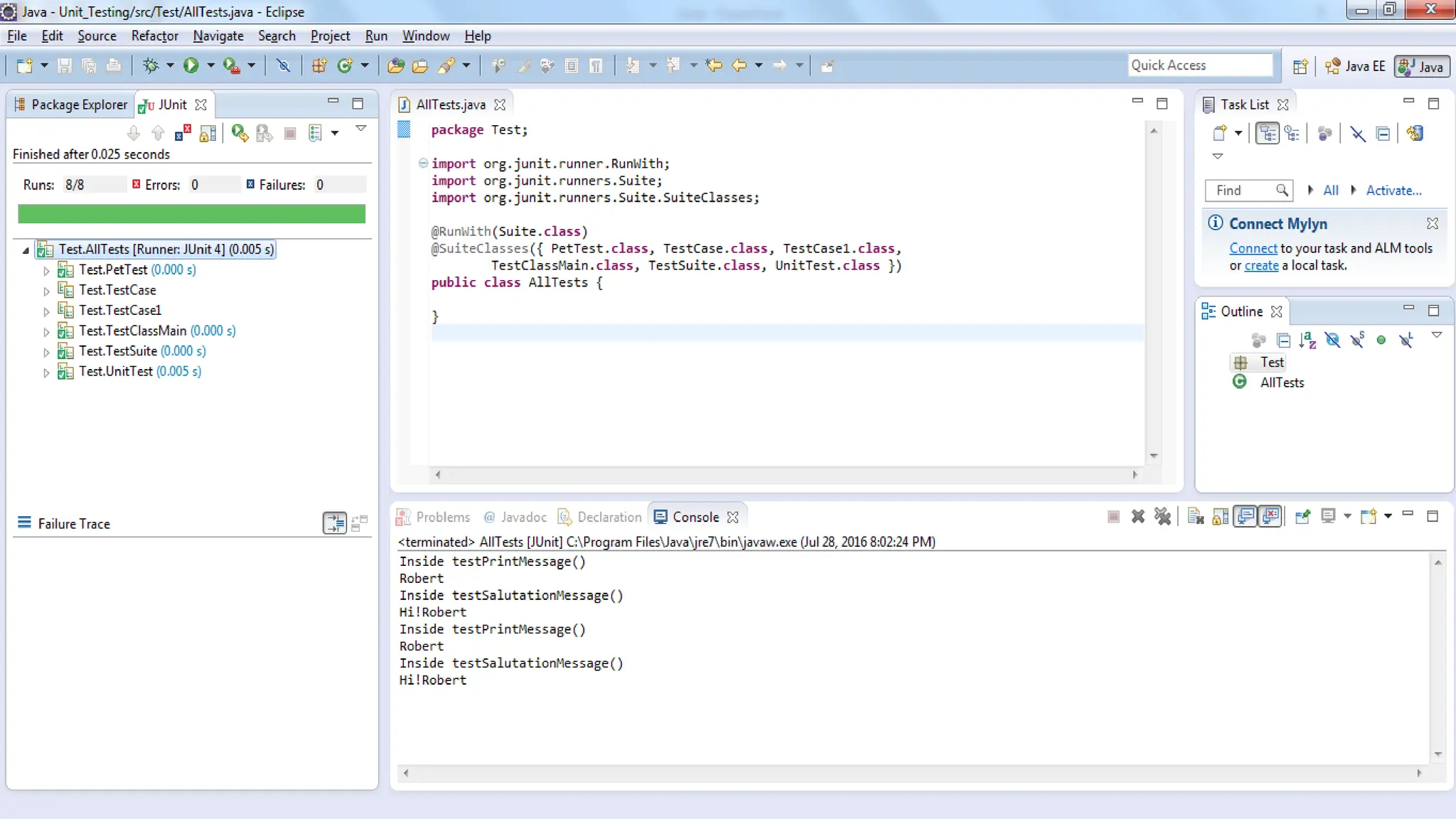The width and height of the screenshot is (1456, 819).
Task: Click the Activate... task link
Action: [x=1393, y=191]
